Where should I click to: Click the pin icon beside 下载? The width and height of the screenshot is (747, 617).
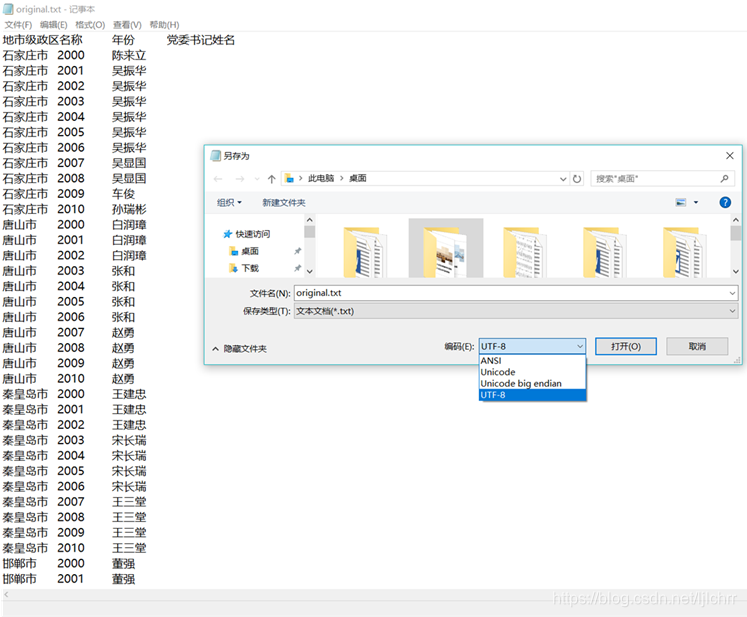pyautogui.click(x=297, y=268)
